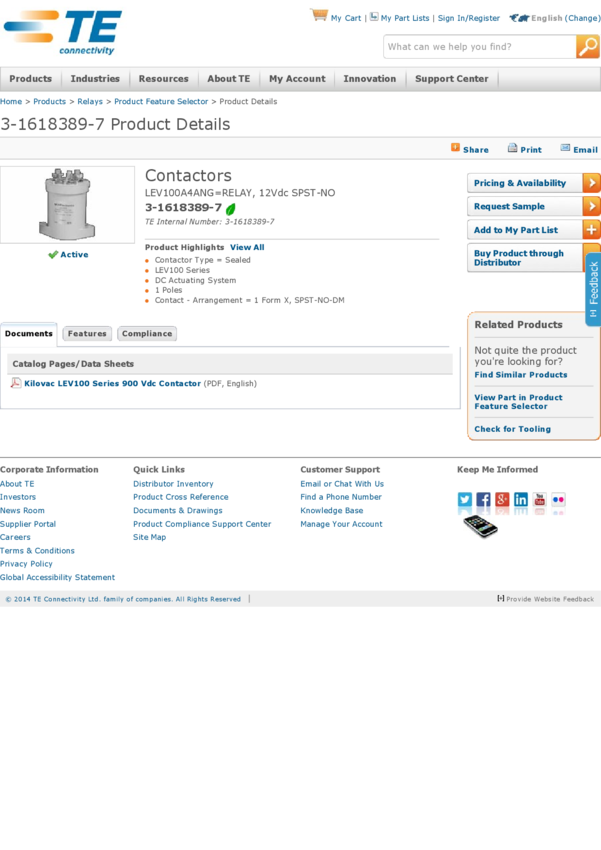Image resolution: width=601 pixels, height=850 pixels.
Task: Click the Add to My Part List plus icon
Action: [591, 230]
